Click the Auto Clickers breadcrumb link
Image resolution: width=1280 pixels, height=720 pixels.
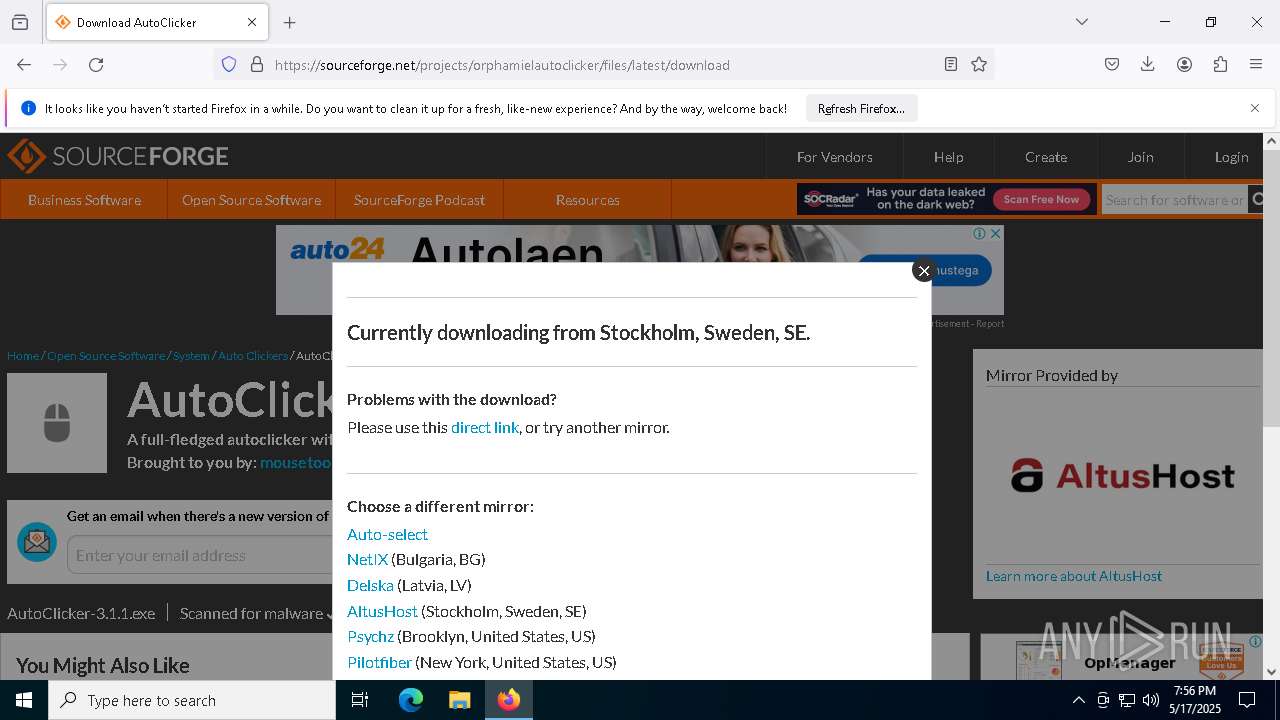tap(252, 356)
